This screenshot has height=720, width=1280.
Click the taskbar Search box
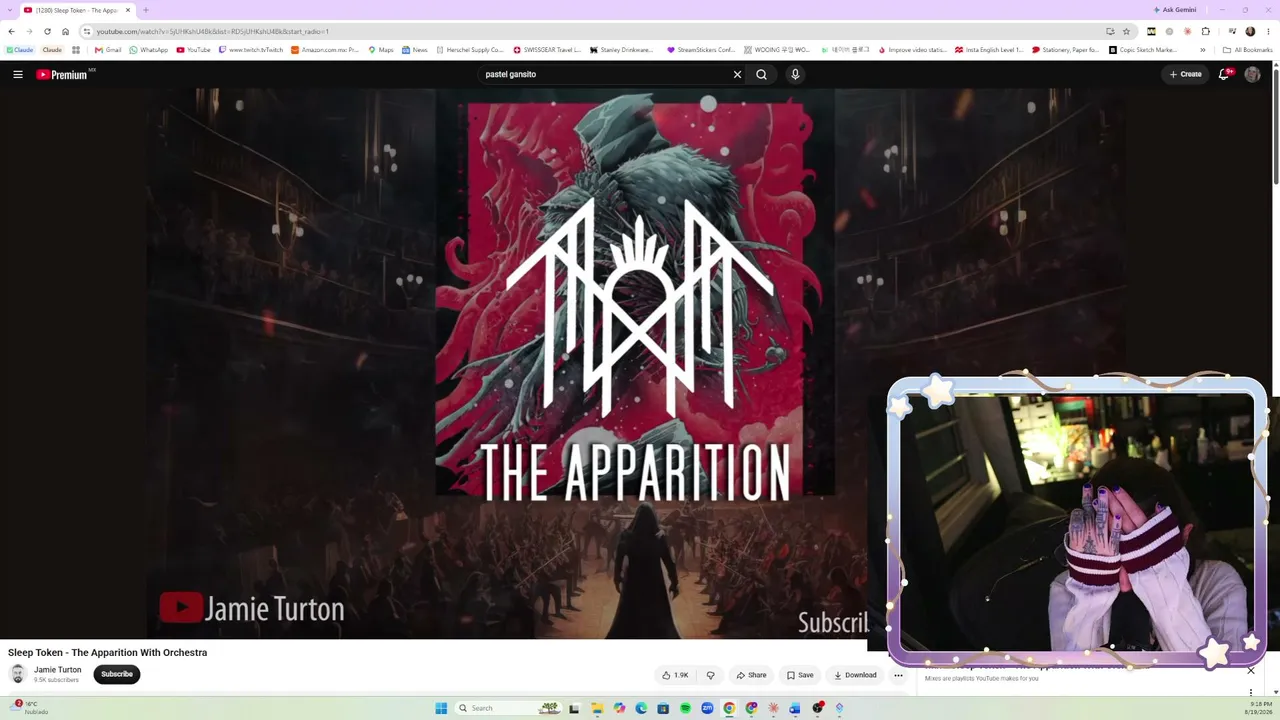(508, 708)
